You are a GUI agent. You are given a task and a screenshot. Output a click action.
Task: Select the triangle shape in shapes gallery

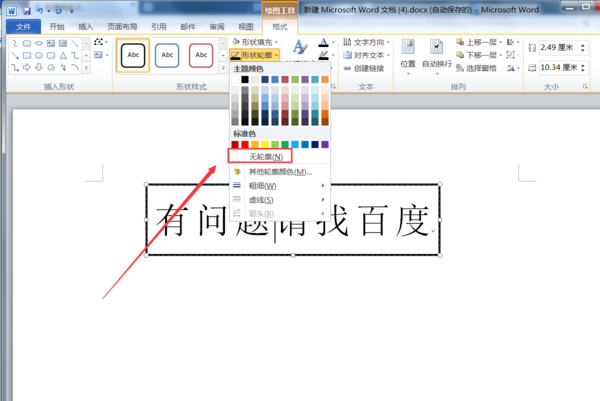[63, 55]
